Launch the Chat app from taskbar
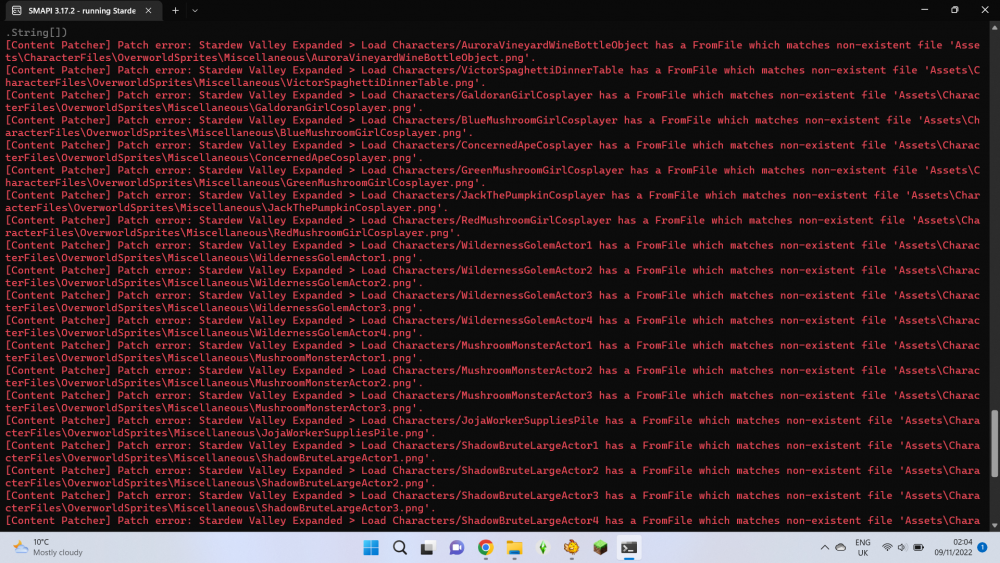 tap(457, 547)
